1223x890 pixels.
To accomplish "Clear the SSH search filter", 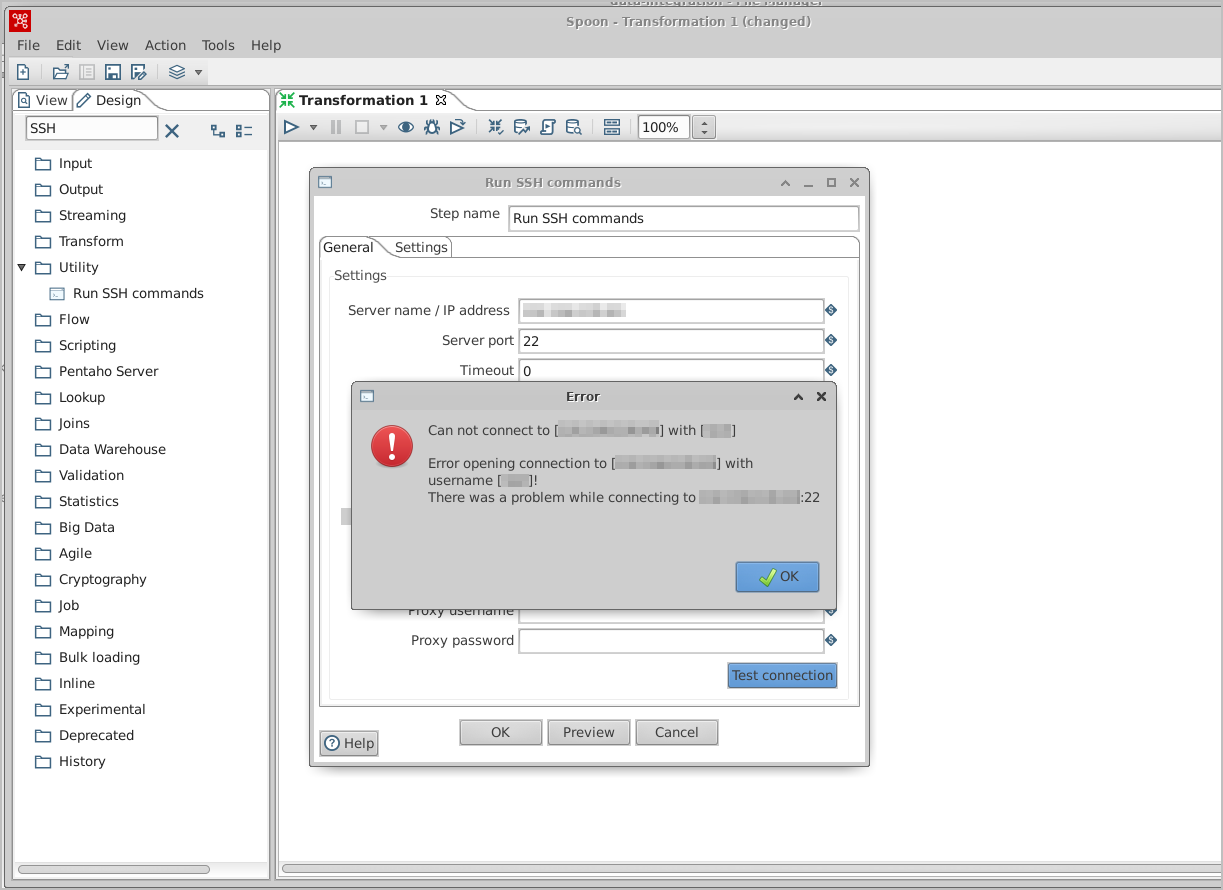I will tap(172, 130).
